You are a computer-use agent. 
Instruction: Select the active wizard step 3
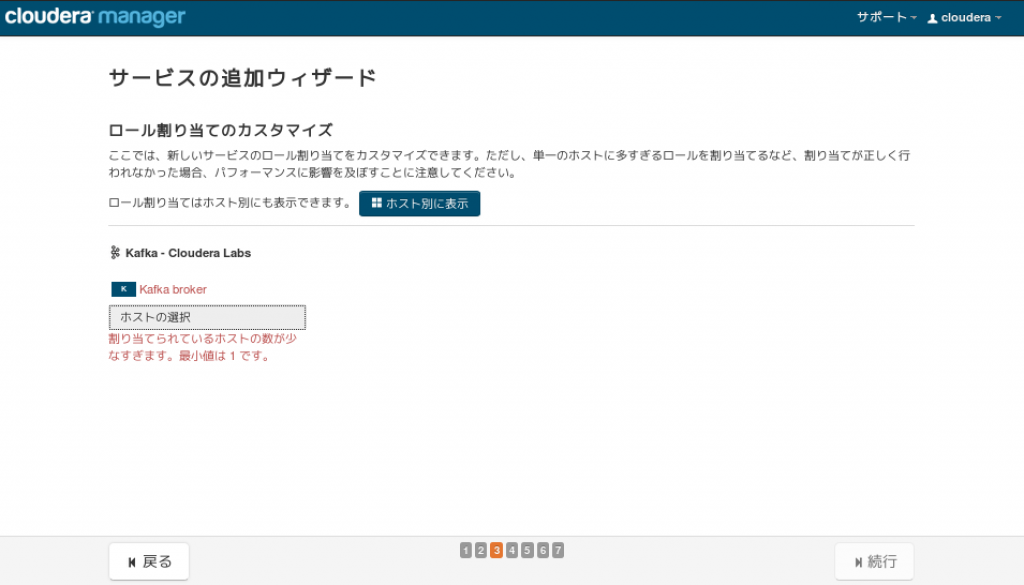coord(496,550)
